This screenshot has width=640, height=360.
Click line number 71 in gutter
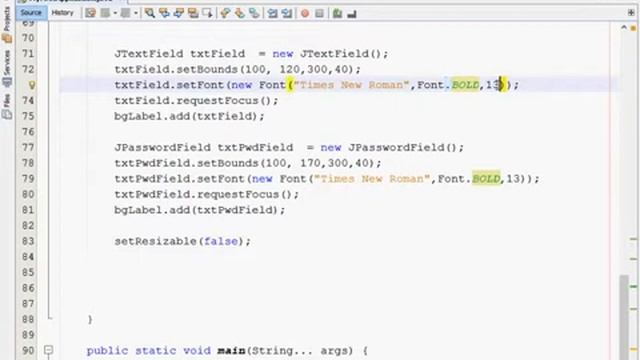point(28,53)
